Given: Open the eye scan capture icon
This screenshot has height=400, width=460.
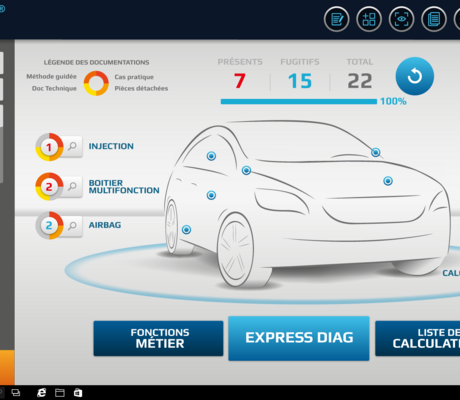Looking at the screenshot, I should (x=401, y=19).
